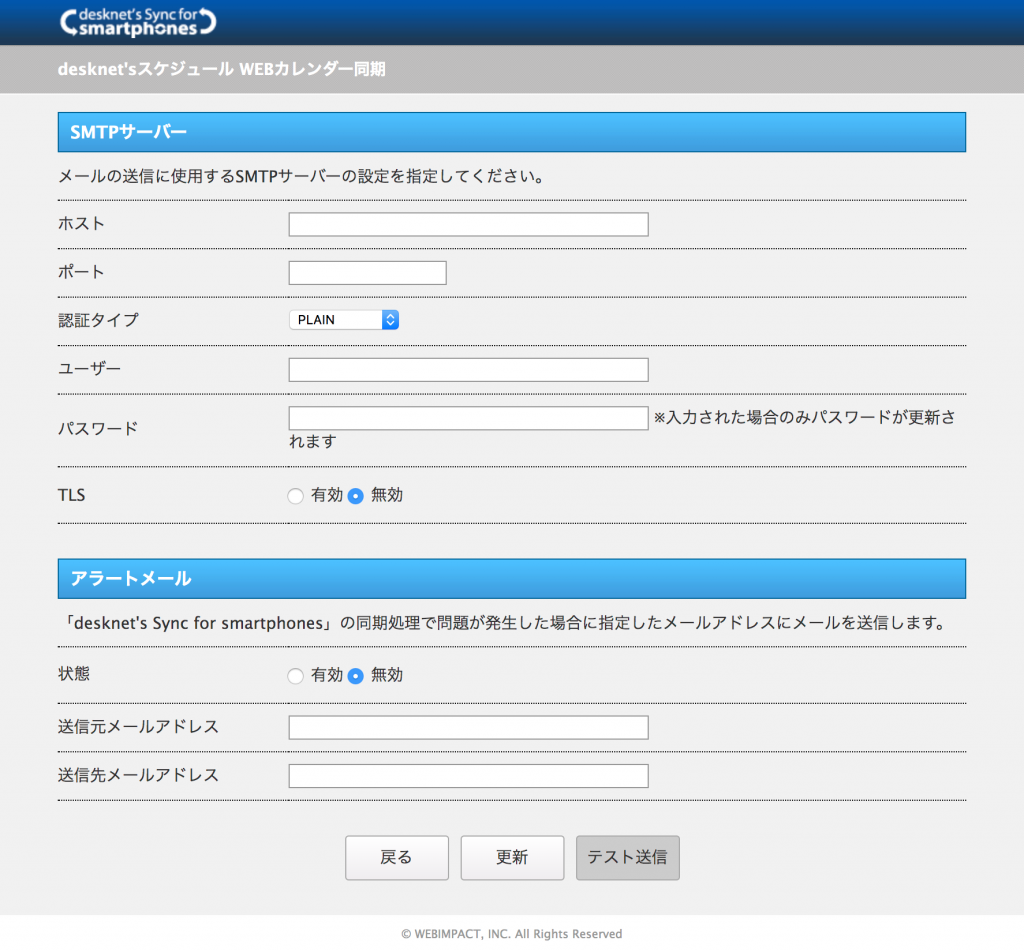Click the テスト送信 test send button
Image resolution: width=1024 pixels, height=952 pixels.
point(628,857)
